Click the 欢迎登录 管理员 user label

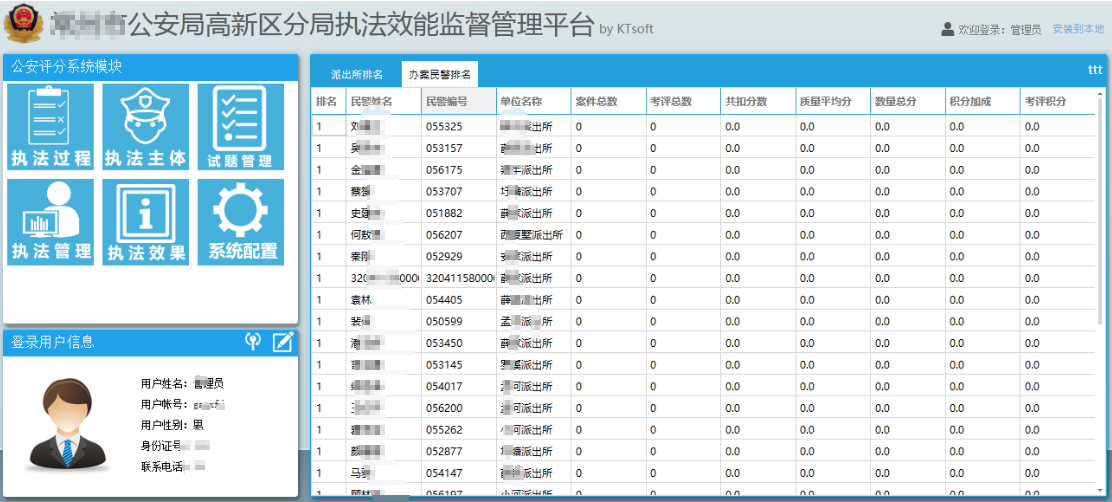click(x=992, y=30)
